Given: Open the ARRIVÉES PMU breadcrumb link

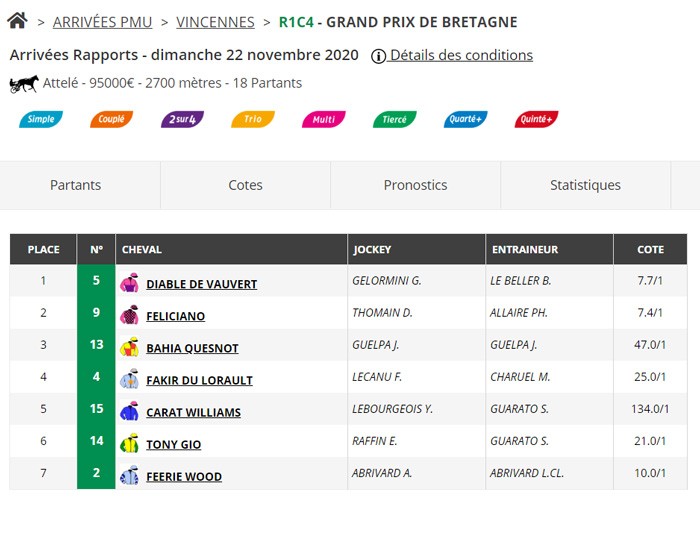Looking at the screenshot, I should (103, 21).
